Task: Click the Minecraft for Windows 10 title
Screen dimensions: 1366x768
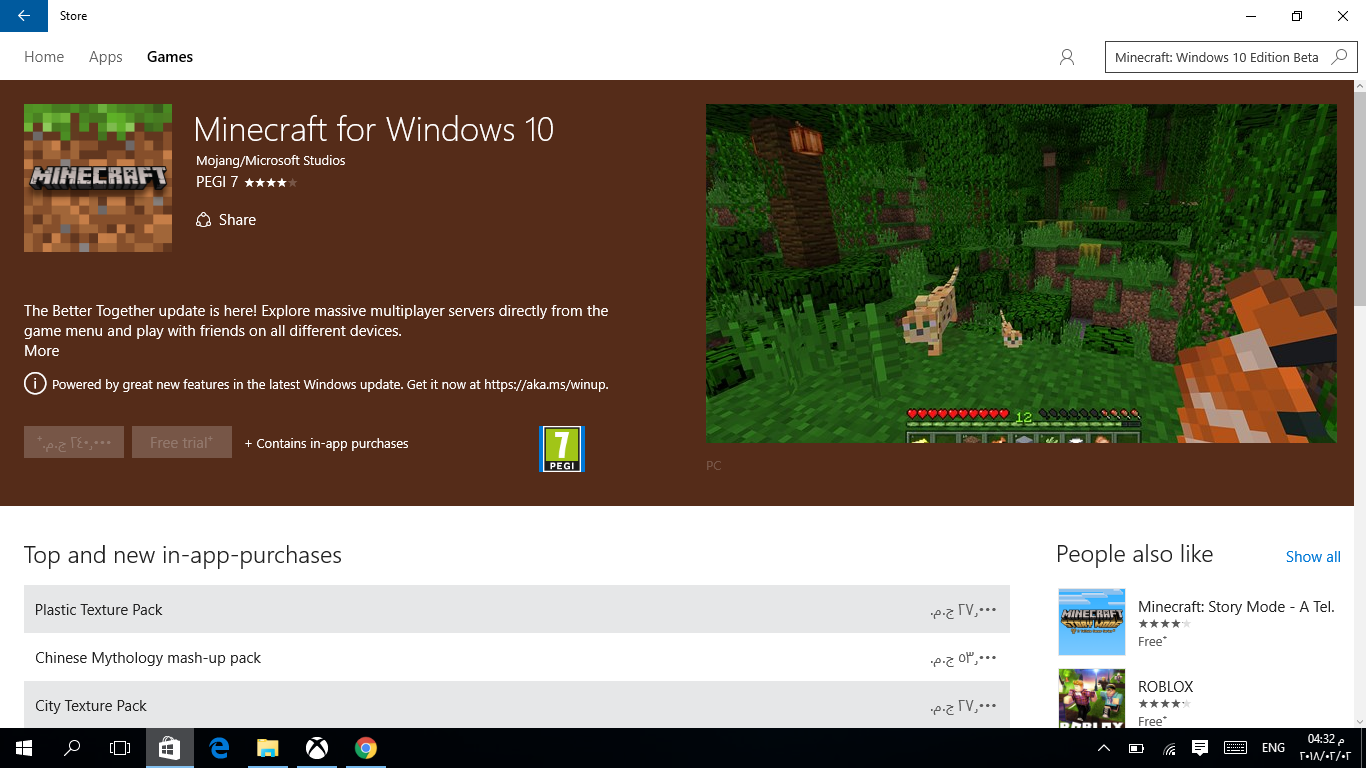Action: pyautogui.click(x=374, y=129)
